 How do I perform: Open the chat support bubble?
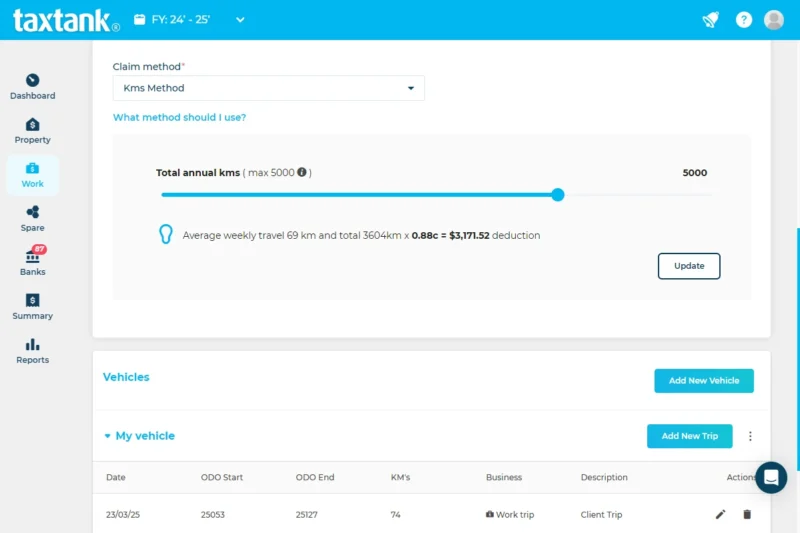point(771,478)
